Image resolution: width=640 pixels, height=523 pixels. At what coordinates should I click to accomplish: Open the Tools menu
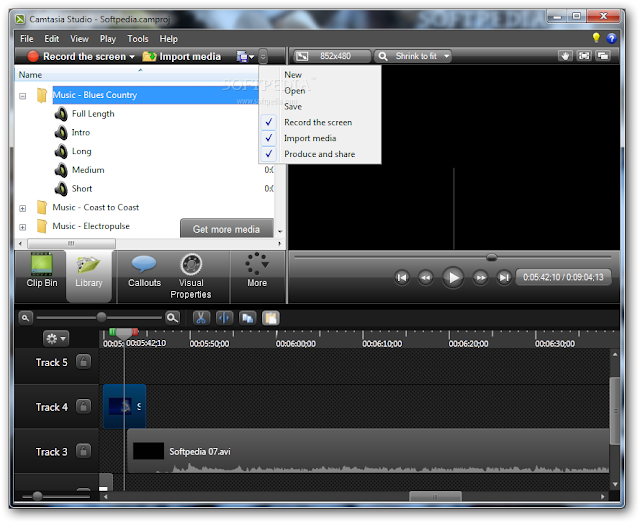coord(138,39)
